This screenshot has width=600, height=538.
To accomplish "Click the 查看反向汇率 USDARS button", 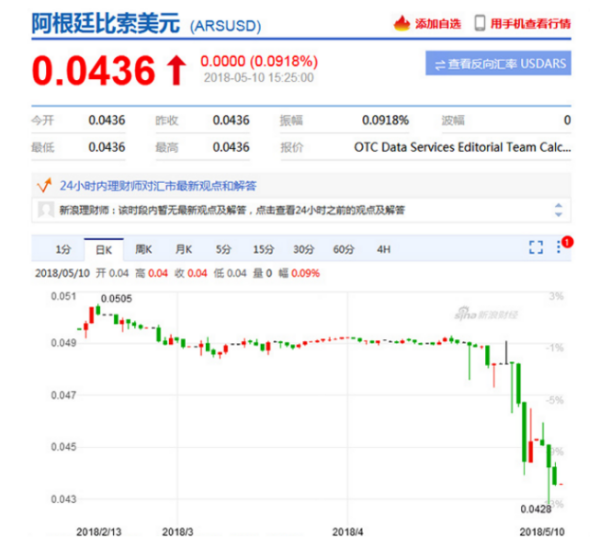I will 498,65.
